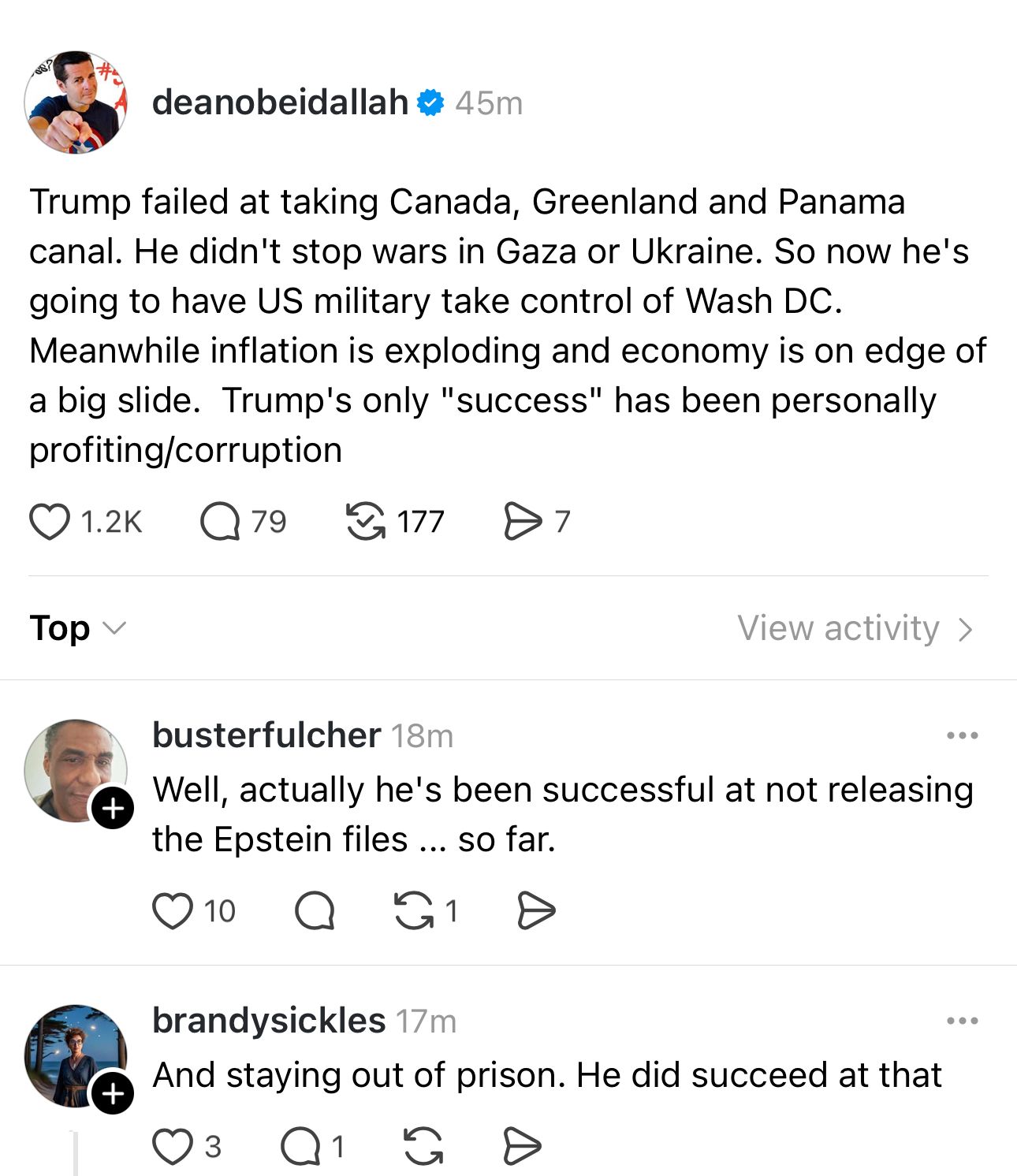The width and height of the screenshot is (1017, 1176).
Task: Repost busterfulcher's reply
Action: [x=414, y=911]
